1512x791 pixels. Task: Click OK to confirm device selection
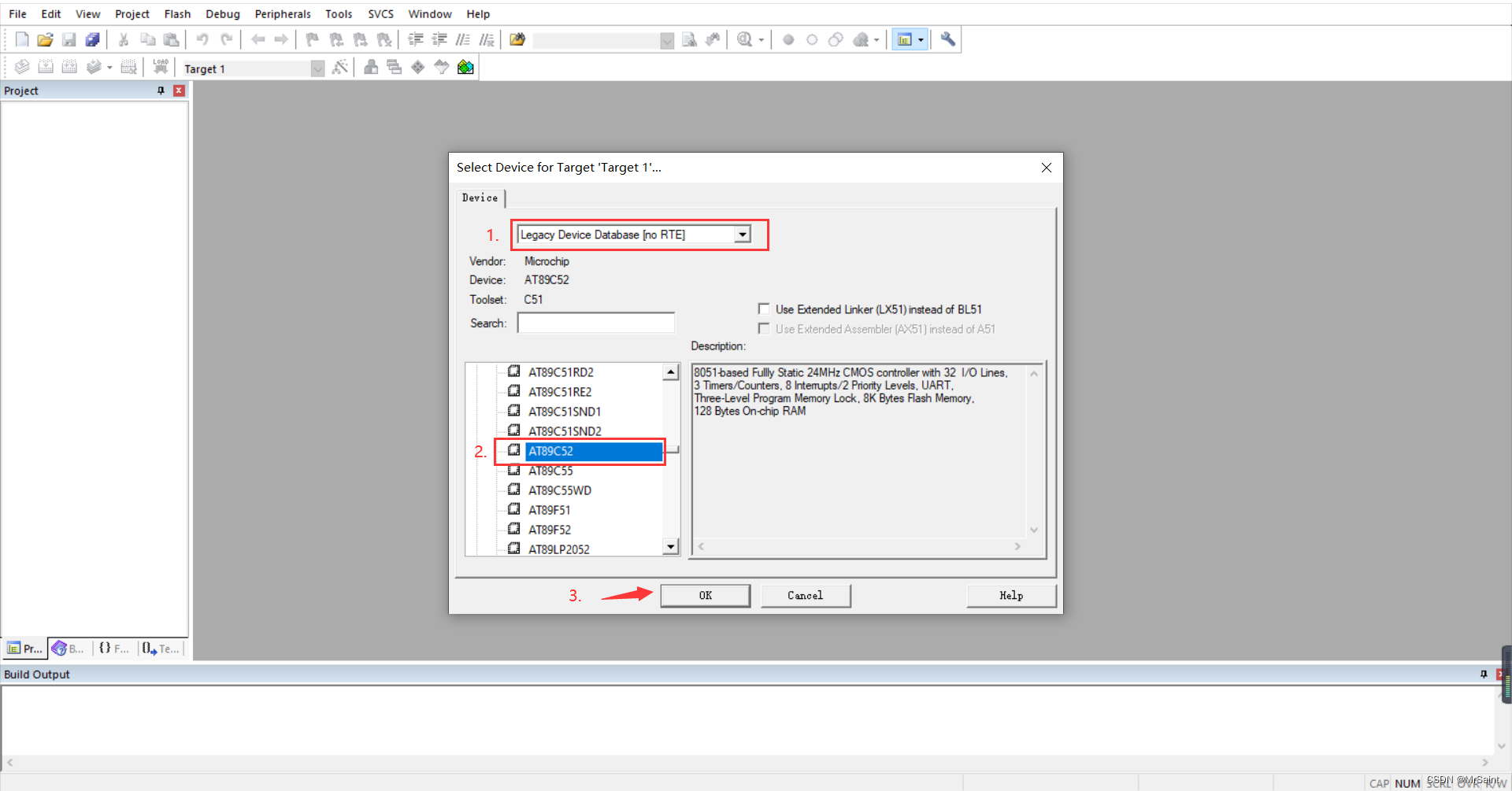(x=706, y=596)
